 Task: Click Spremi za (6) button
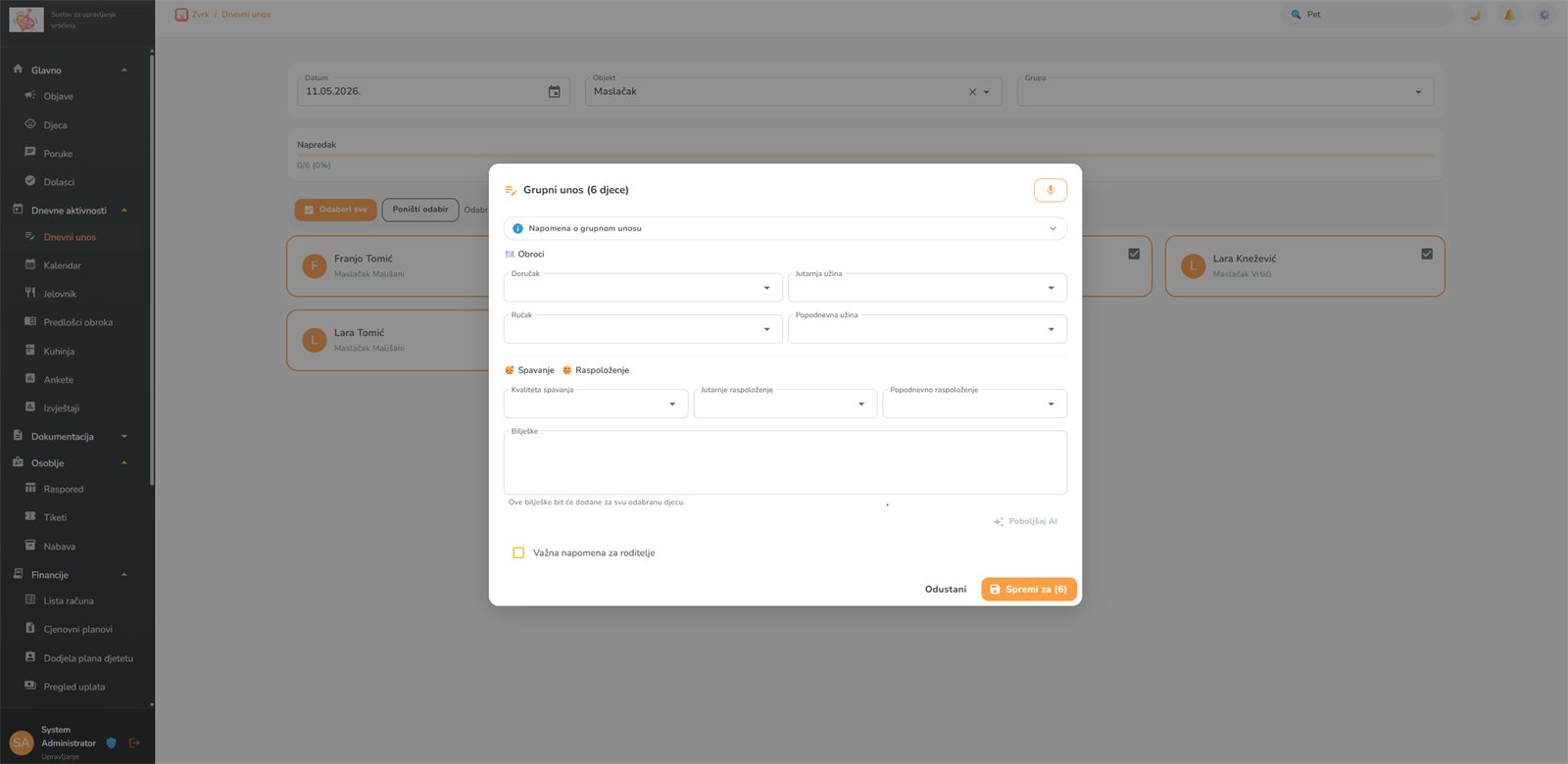click(x=1029, y=589)
